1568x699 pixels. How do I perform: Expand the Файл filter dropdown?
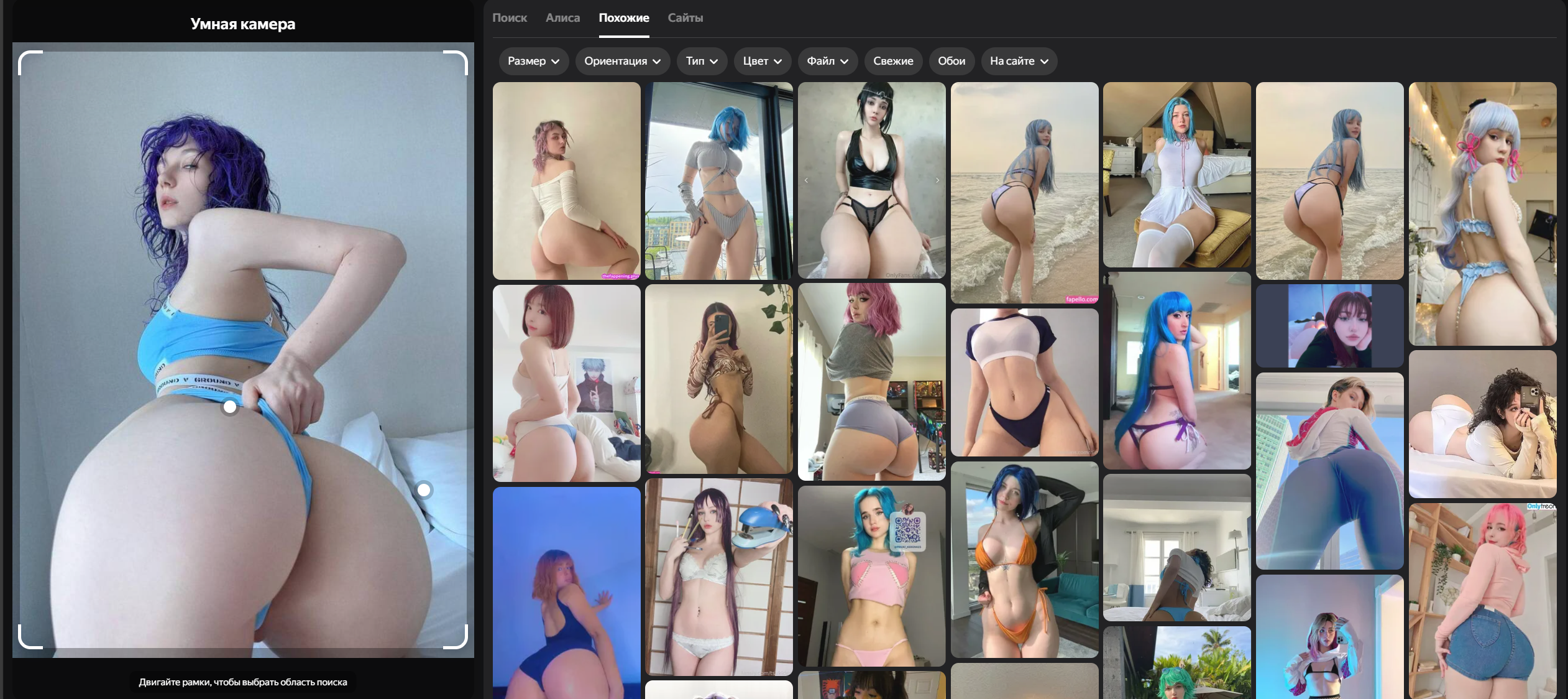point(827,61)
